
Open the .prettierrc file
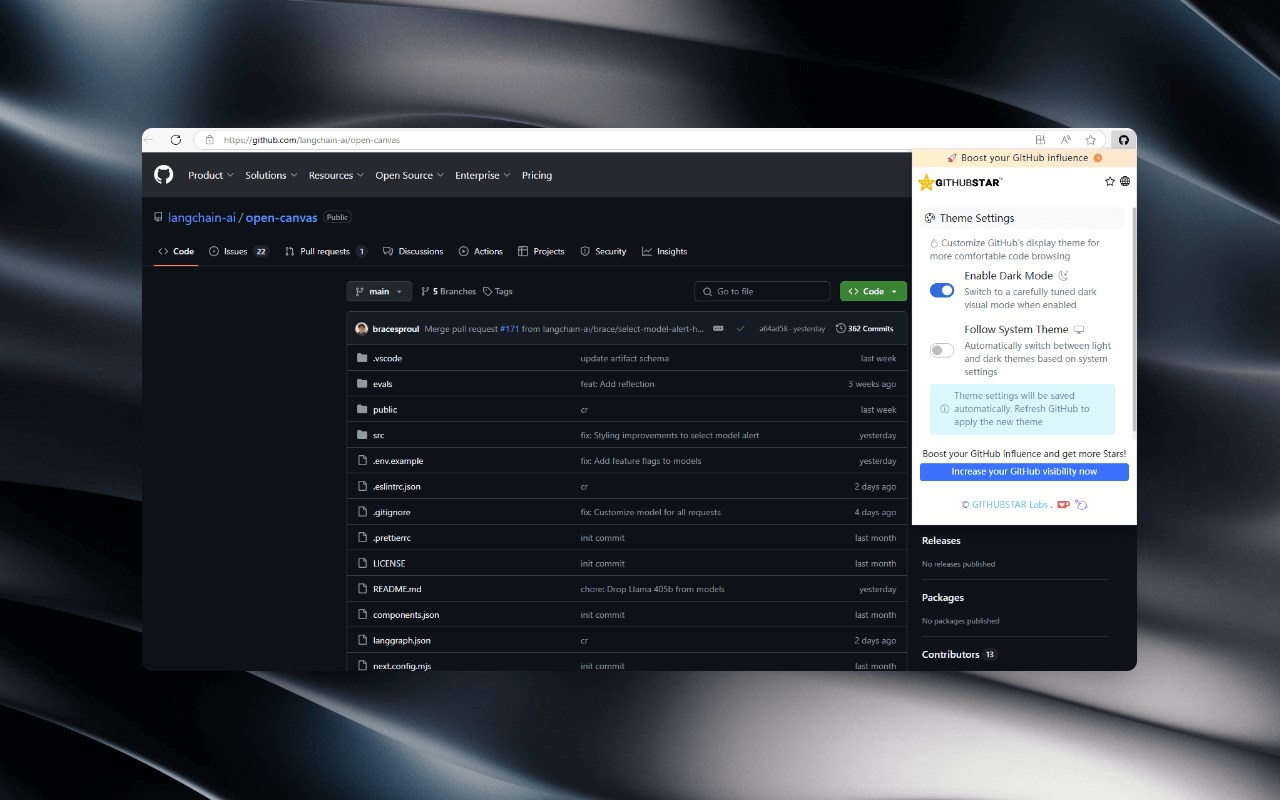pos(392,538)
